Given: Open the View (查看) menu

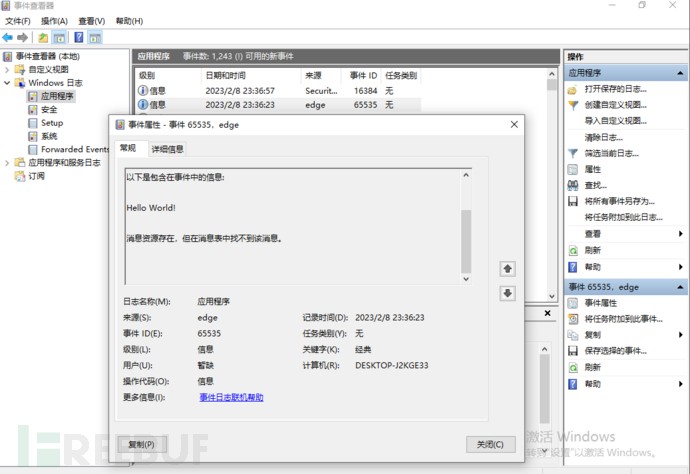Looking at the screenshot, I should [x=92, y=21].
